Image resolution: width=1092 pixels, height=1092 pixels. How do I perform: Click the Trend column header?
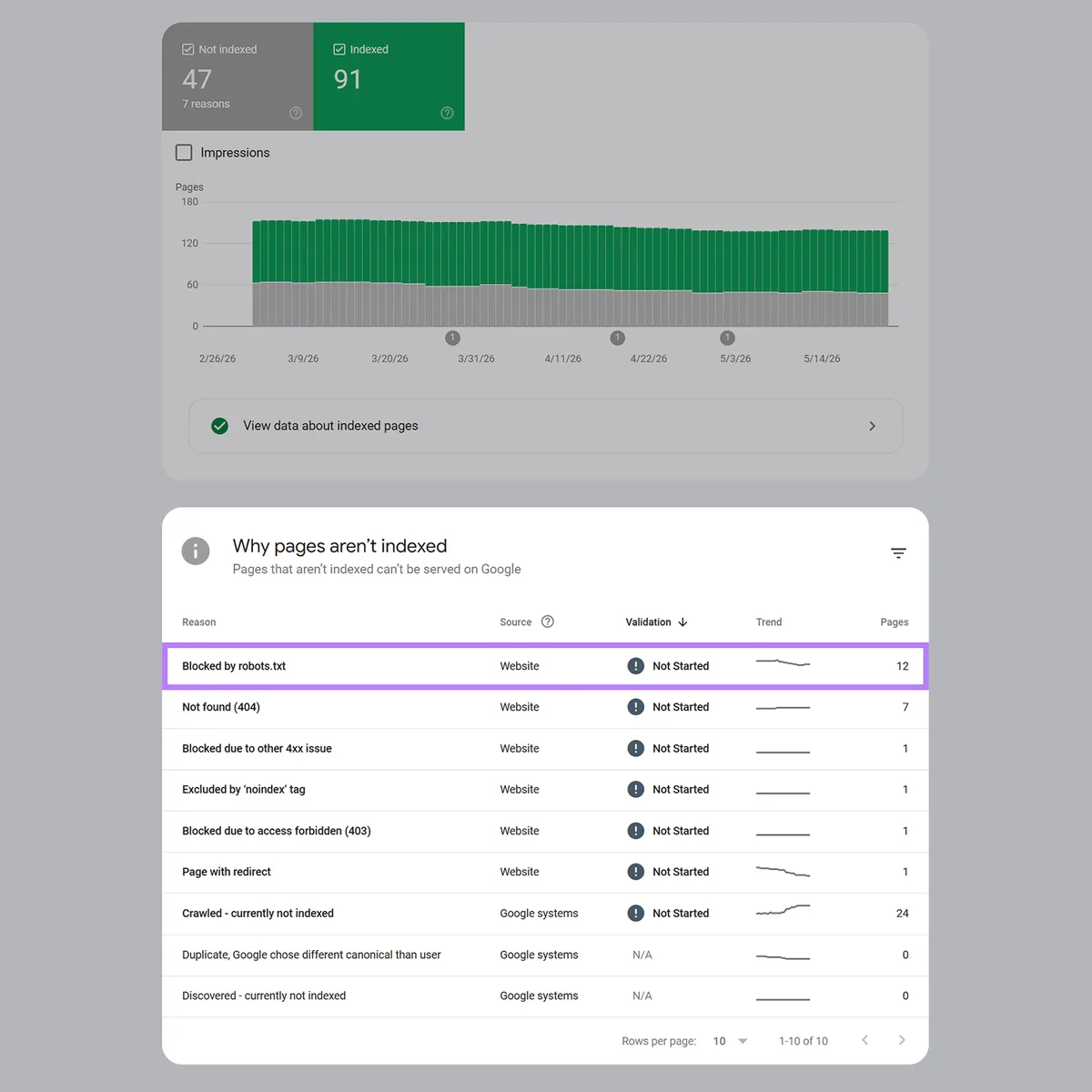tap(769, 622)
